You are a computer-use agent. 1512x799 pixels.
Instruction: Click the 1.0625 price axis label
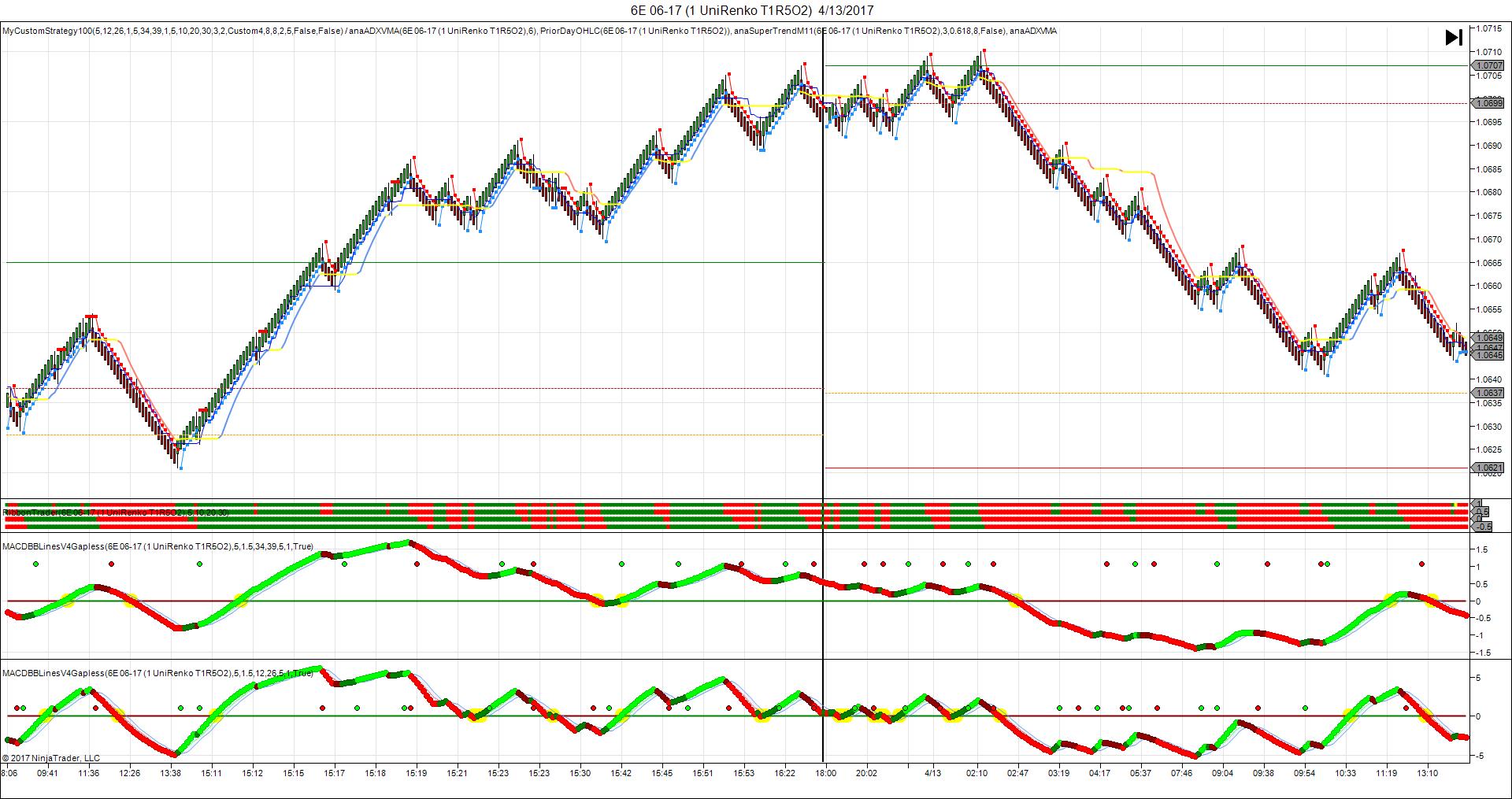(x=1489, y=450)
